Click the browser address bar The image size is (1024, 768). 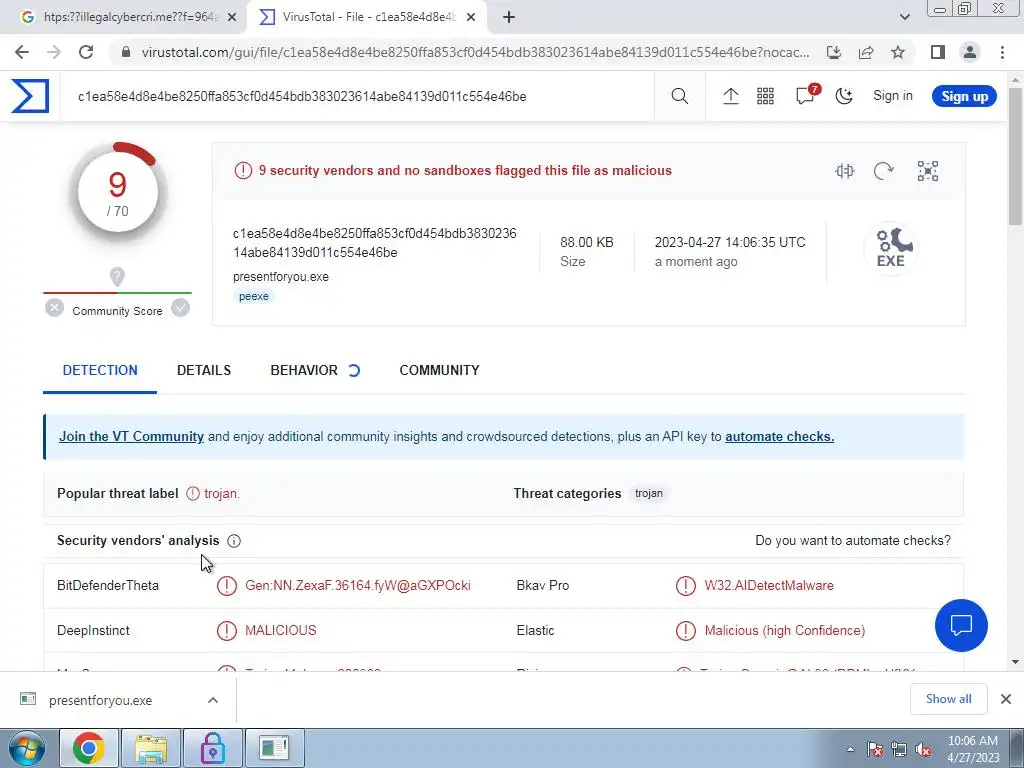(475, 52)
